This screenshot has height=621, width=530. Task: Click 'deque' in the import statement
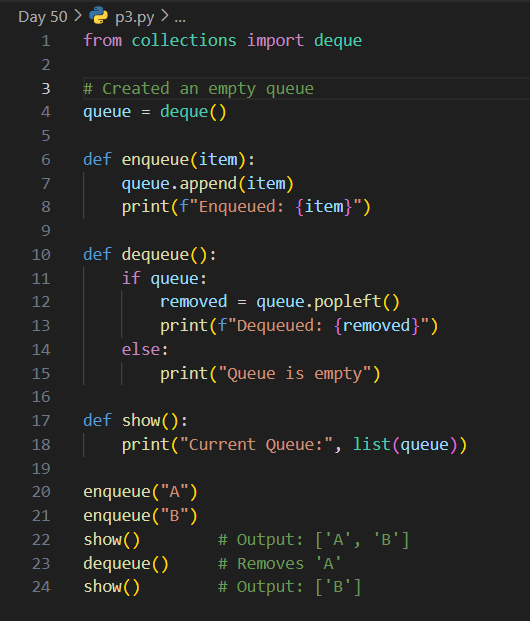(338, 41)
